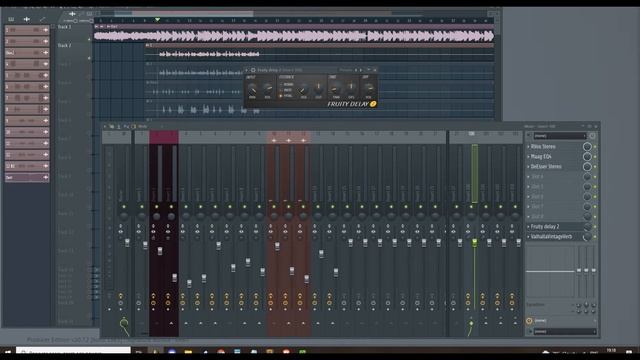
Task: Adjust the Fruity Delay input pan knob
Action: pos(252,89)
